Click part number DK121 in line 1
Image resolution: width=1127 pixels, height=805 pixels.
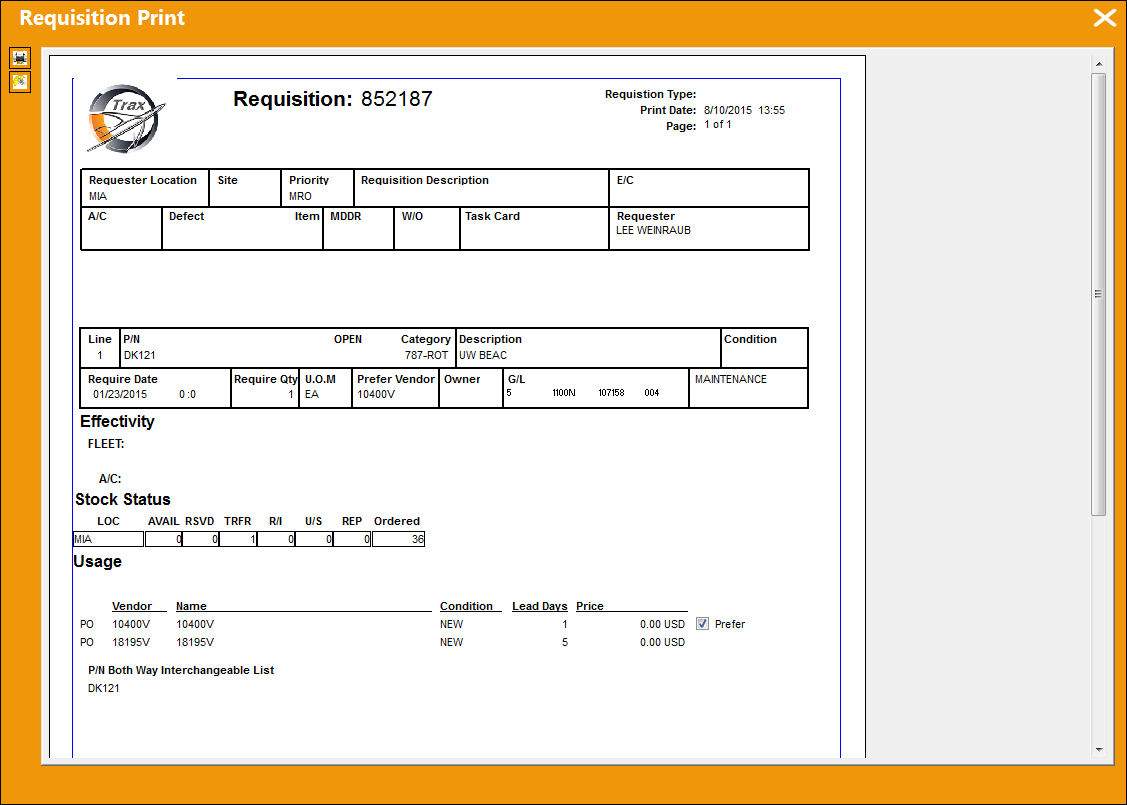point(139,355)
